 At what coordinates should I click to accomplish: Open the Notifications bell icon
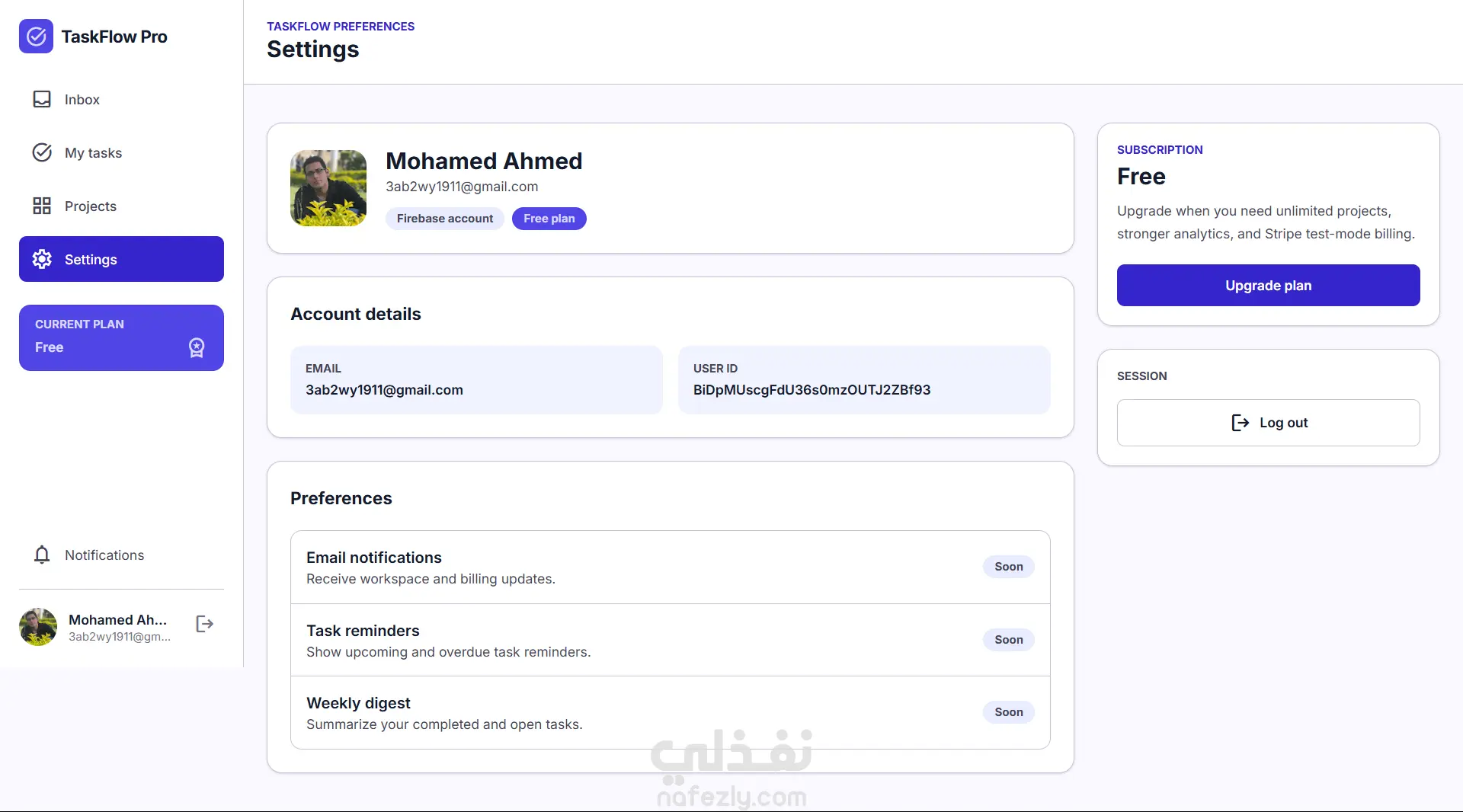42,555
